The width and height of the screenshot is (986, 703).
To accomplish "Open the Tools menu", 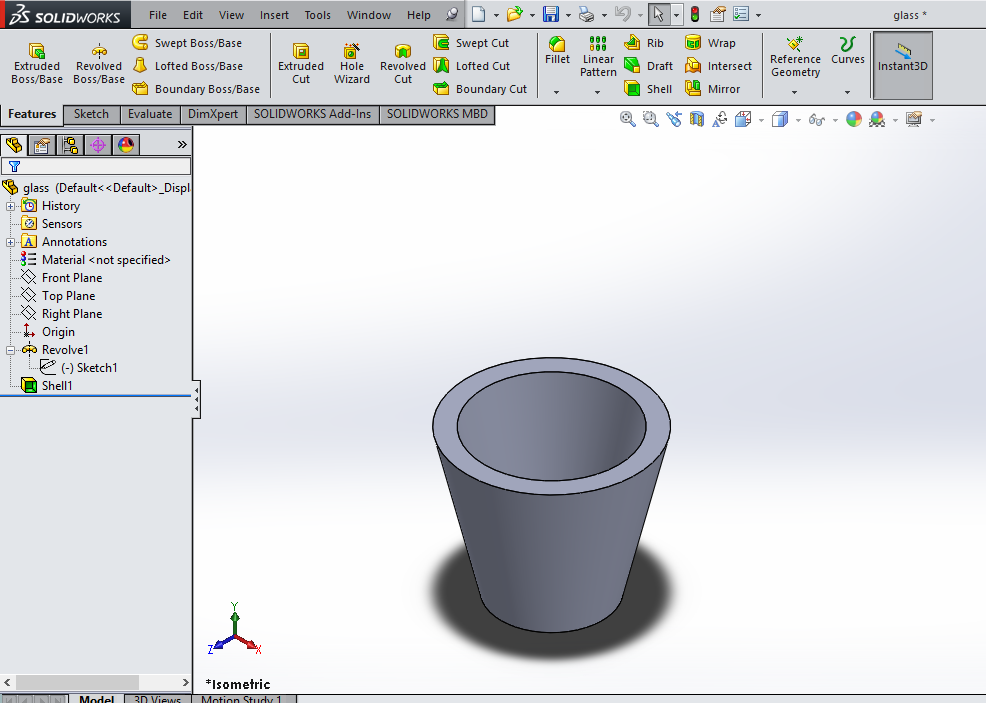I will [x=318, y=15].
